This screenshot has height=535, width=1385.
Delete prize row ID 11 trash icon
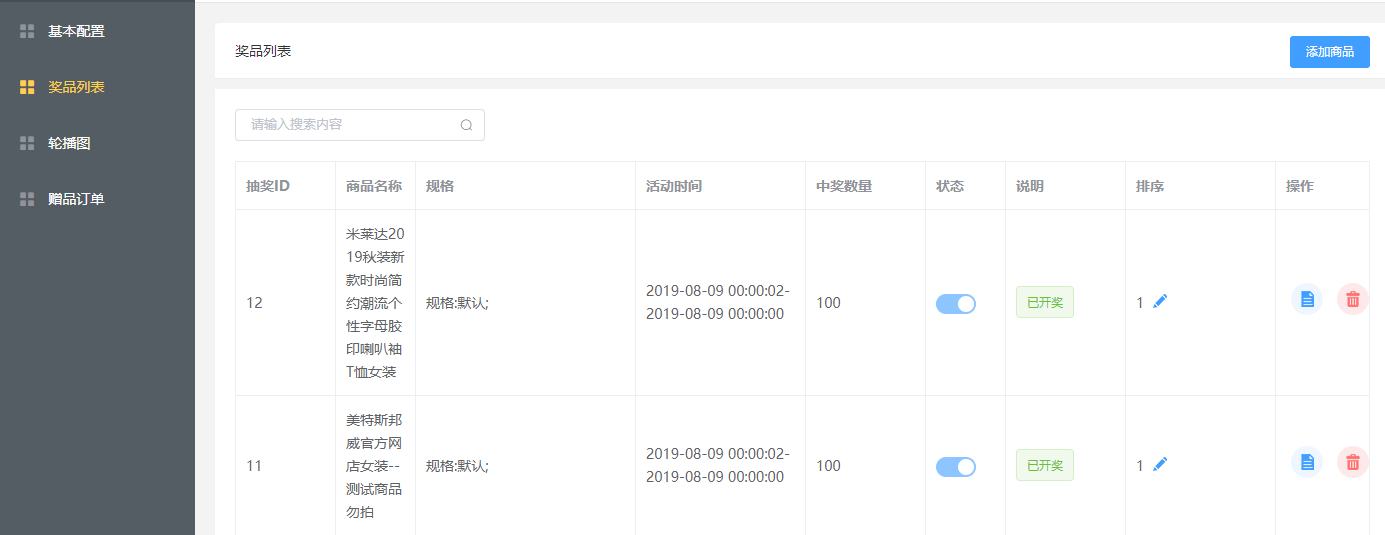[x=1353, y=462]
